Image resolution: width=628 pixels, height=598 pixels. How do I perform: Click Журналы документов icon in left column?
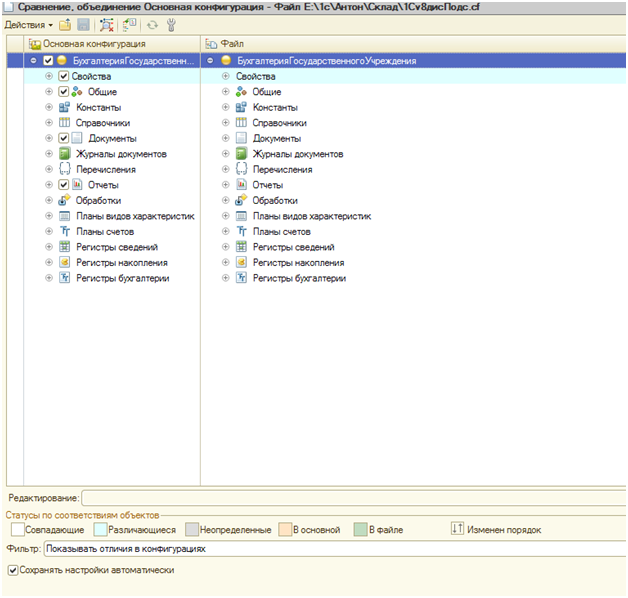(64, 154)
